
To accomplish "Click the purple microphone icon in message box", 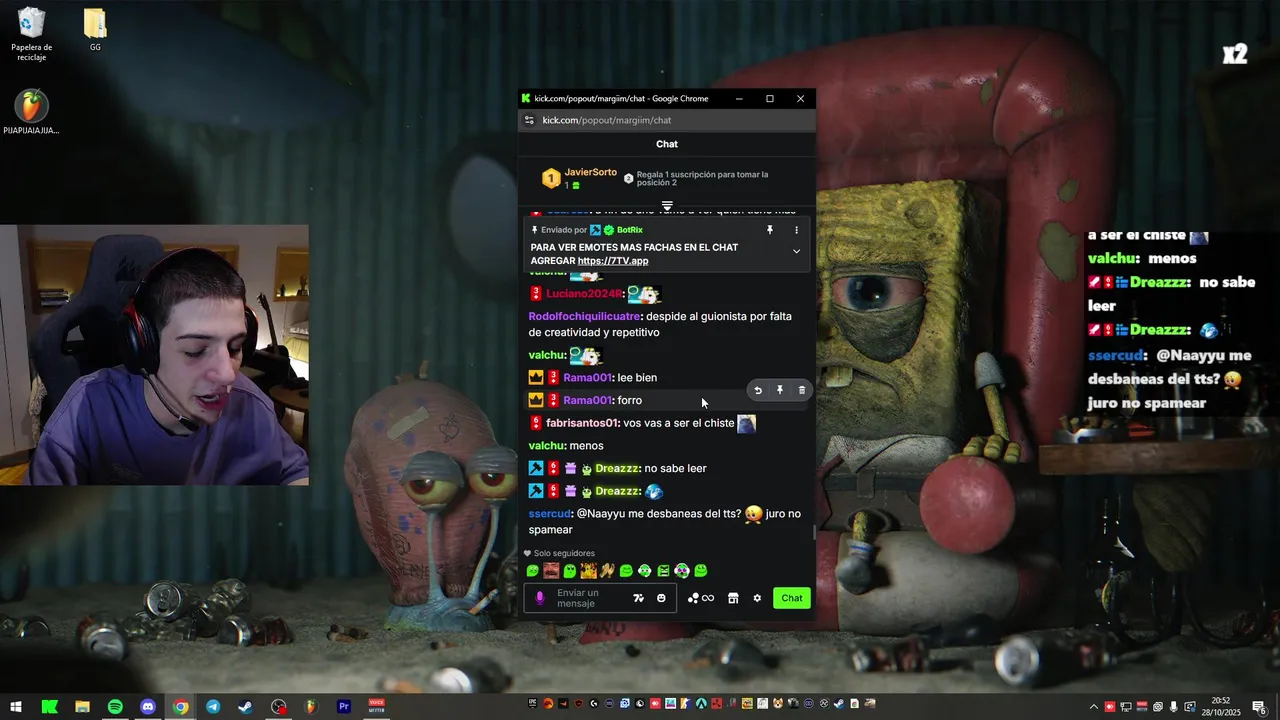I will pos(540,598).
